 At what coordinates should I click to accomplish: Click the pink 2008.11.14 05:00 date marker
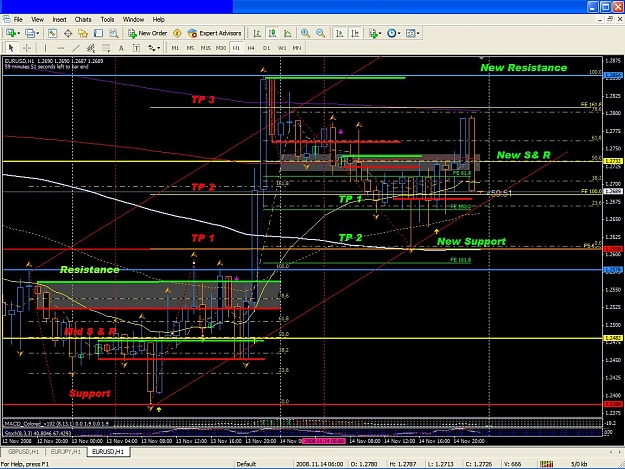tap(323, 441)
